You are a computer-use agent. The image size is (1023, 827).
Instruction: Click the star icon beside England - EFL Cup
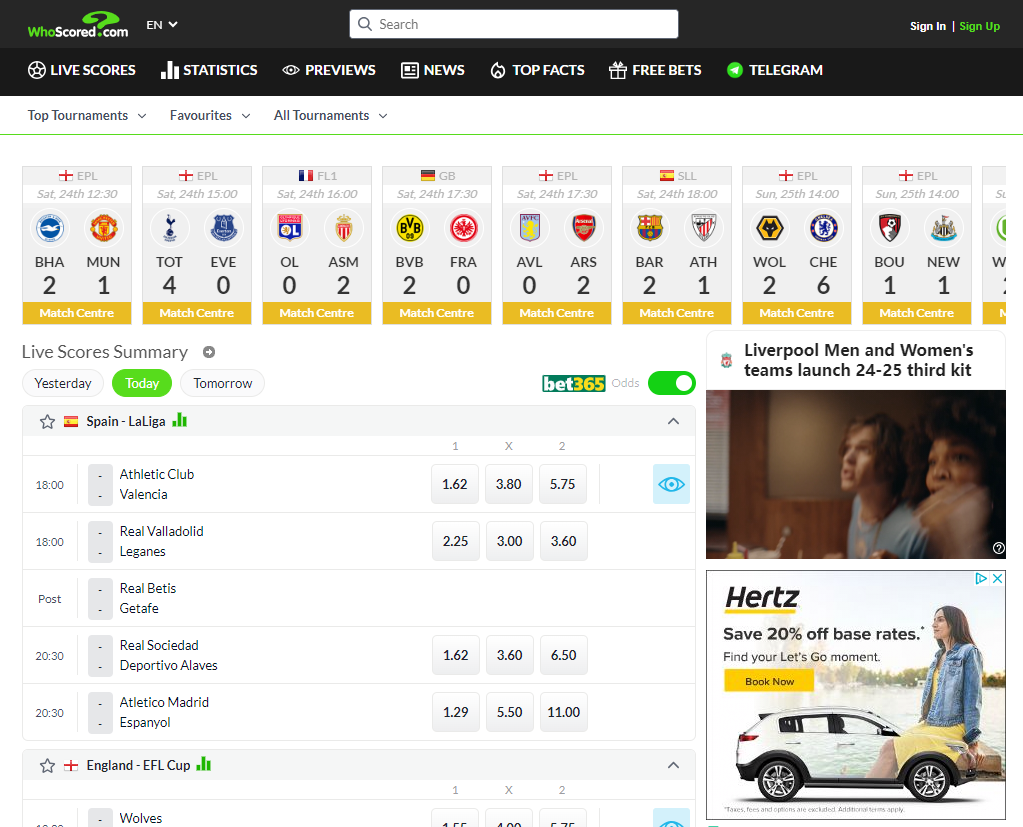pyautogui.click(x=47, y=766)
